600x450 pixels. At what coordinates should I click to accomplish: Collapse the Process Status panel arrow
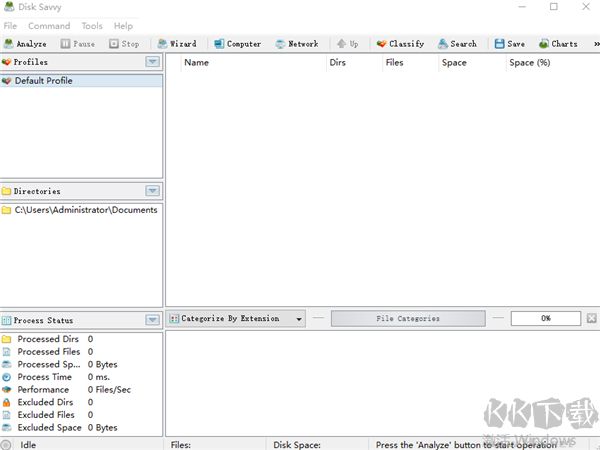coord(152,320)
